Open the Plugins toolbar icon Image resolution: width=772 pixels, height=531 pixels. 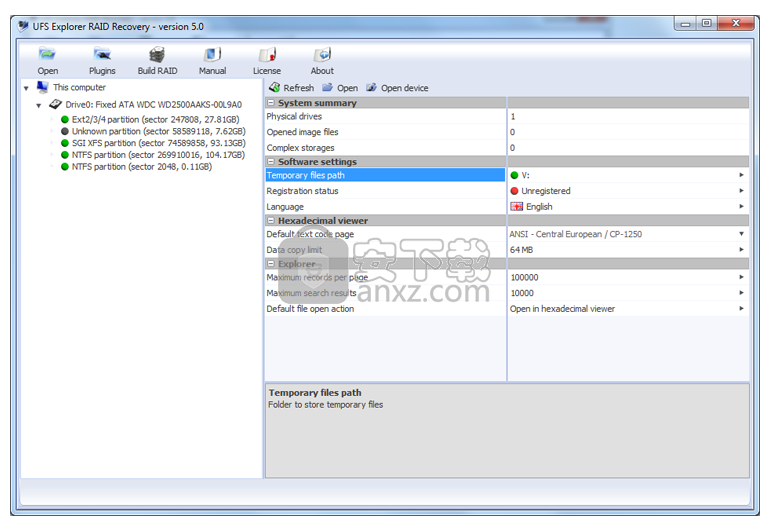click(x=102, y=54)
